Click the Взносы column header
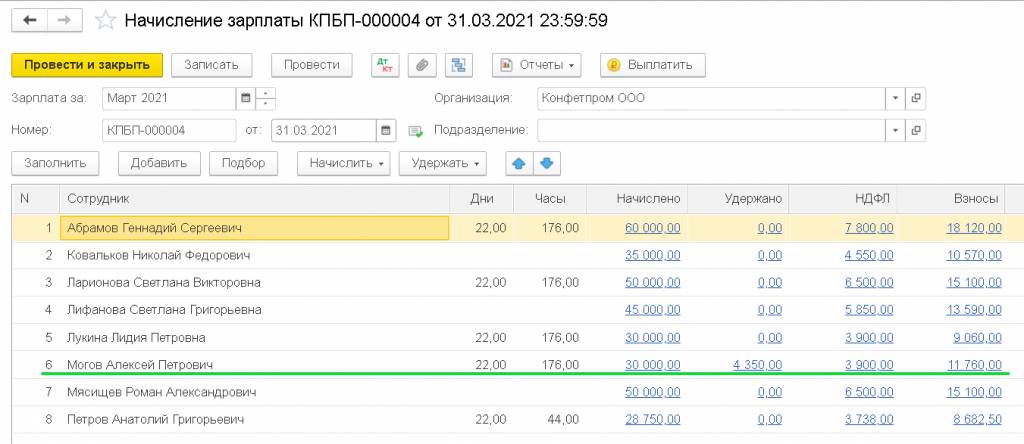This screenshot has height=444, width=1024. tap(952, 198)
